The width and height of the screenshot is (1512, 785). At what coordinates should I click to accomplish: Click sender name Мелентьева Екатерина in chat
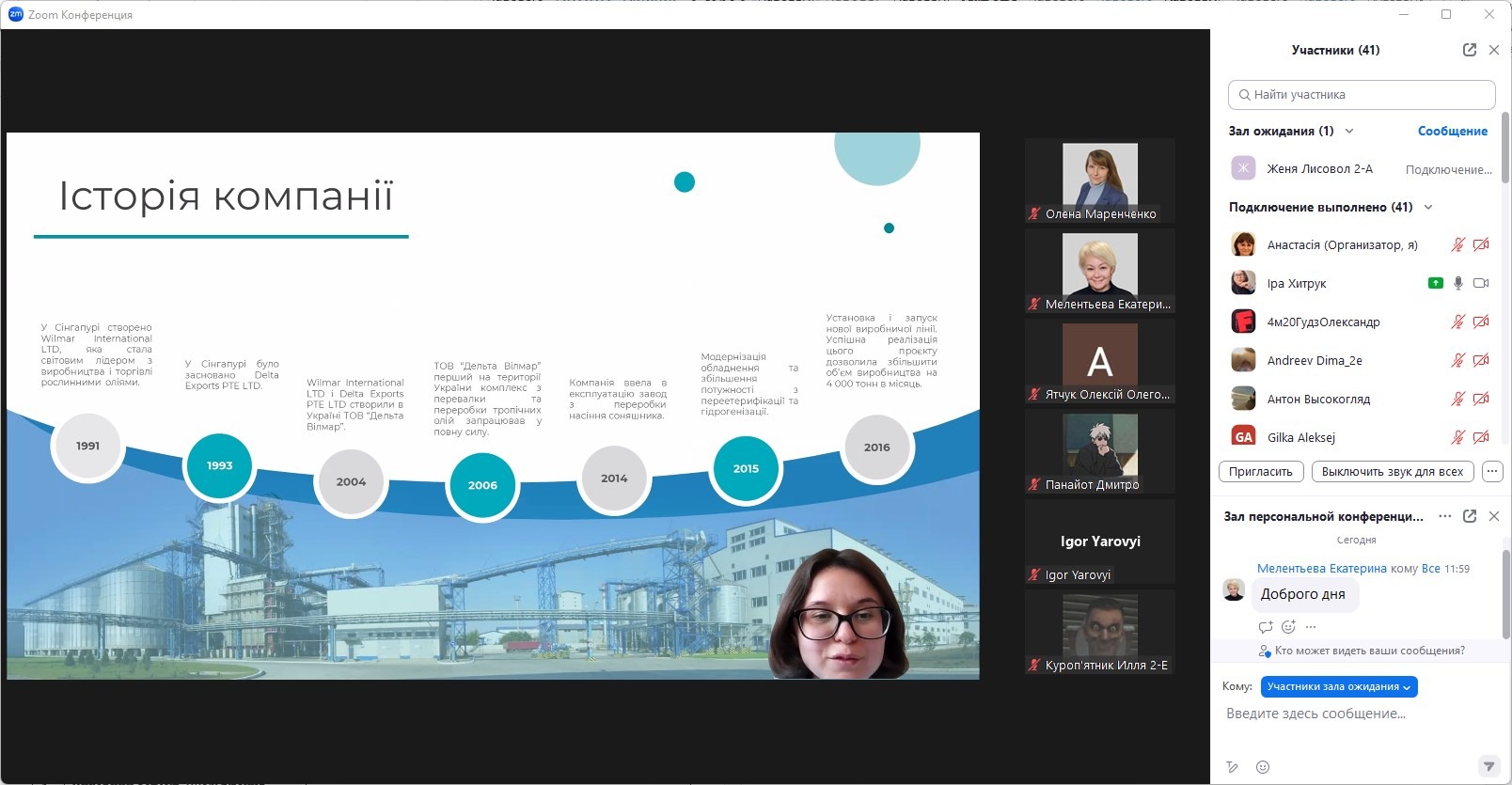pyautogui.click(x=1321, y=569)
